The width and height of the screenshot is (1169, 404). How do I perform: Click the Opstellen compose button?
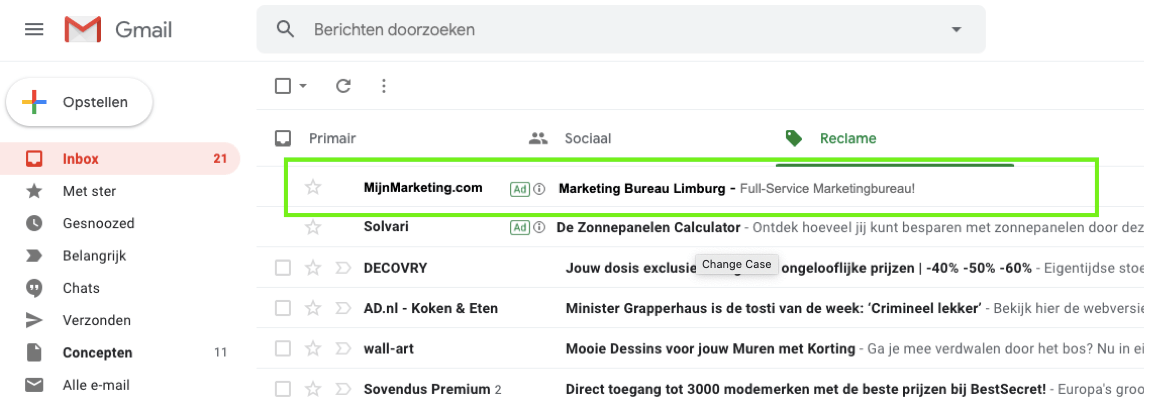coord(79,102)
